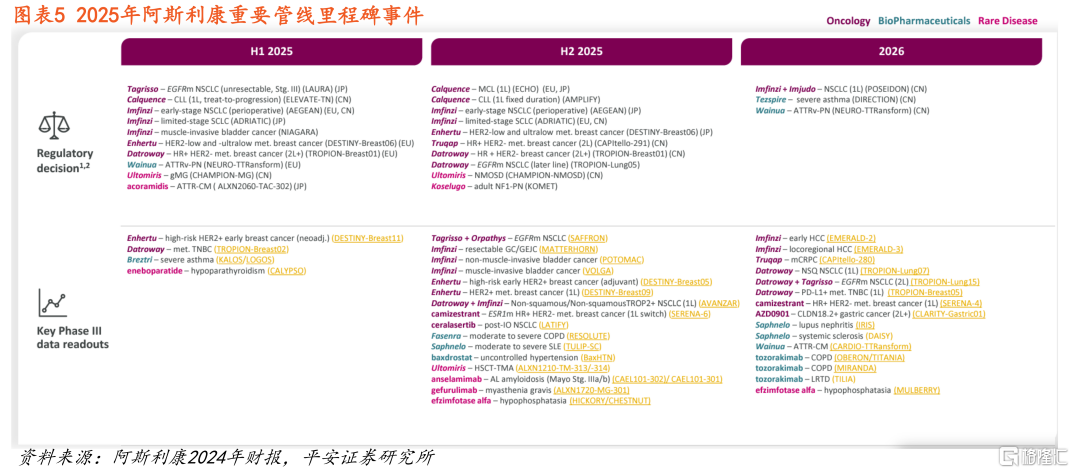Click the Koselugo adult NF1-PN row

coord(496,187)
